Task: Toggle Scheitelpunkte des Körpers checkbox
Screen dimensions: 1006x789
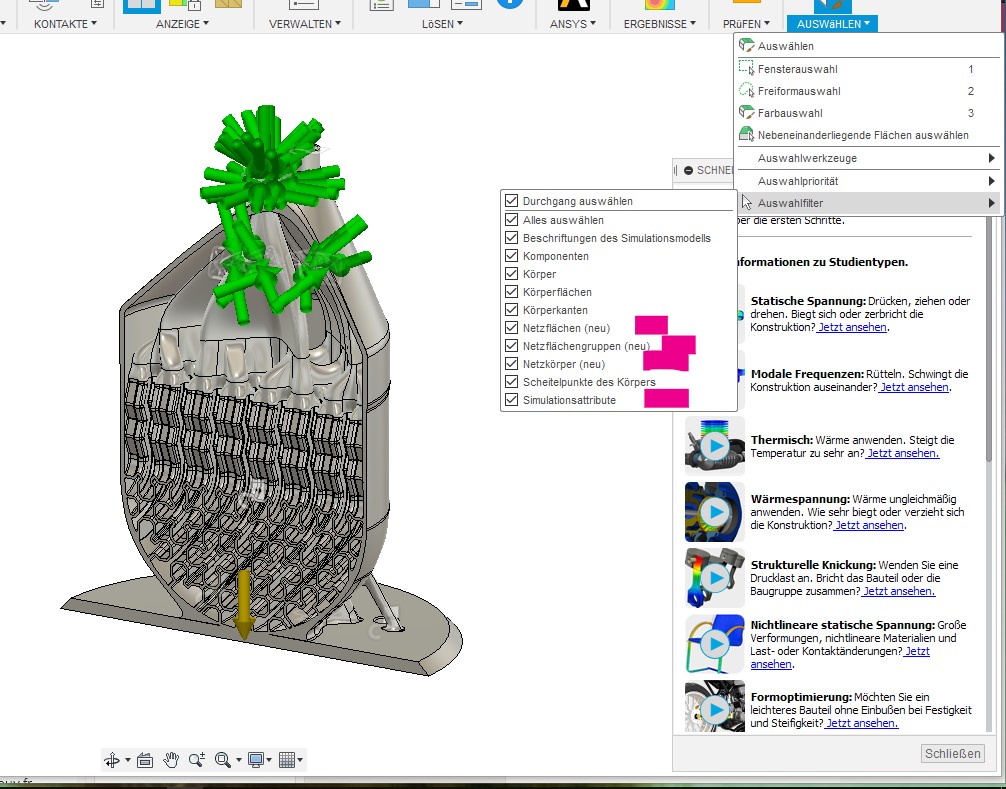Action: 511,381
